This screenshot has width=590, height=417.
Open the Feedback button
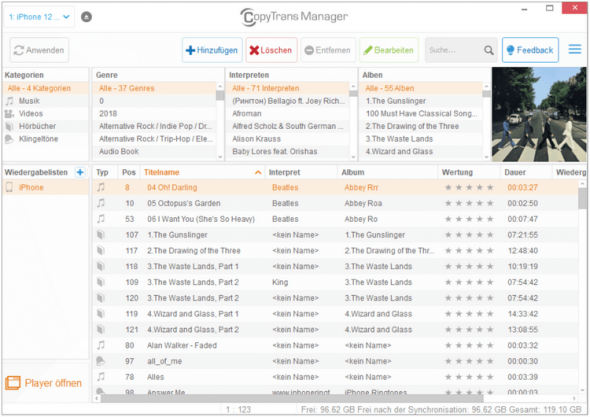pyautogui.click(x=530, y=50)
